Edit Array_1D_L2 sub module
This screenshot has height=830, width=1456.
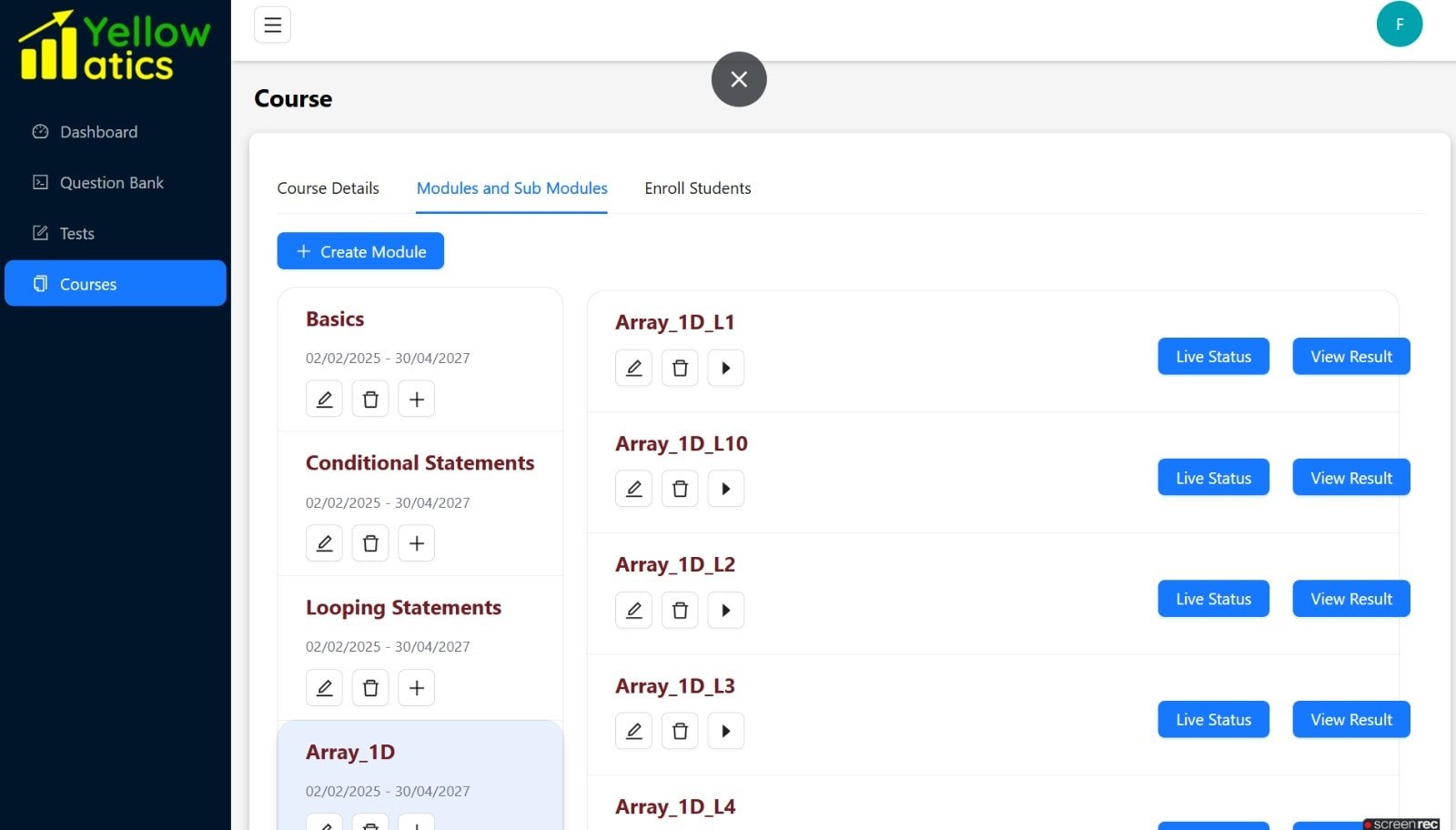click(634, 611)
